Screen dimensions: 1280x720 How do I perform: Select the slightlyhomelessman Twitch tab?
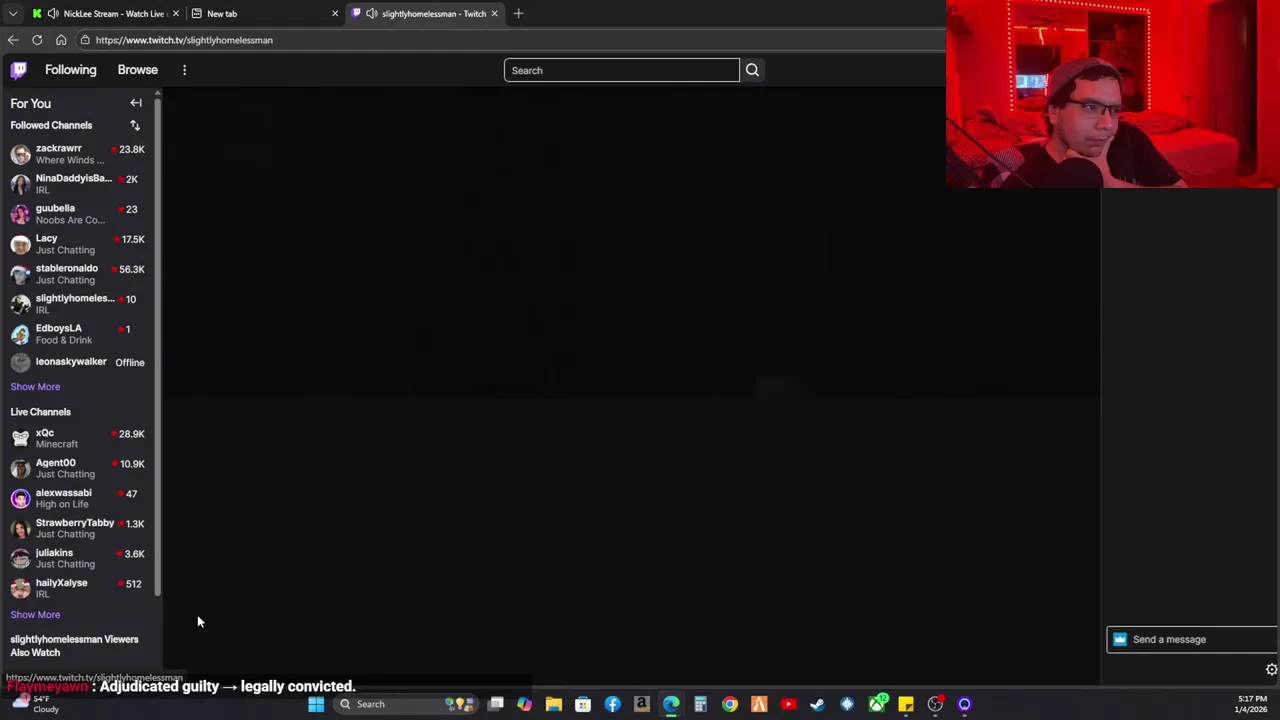(424, 13)
